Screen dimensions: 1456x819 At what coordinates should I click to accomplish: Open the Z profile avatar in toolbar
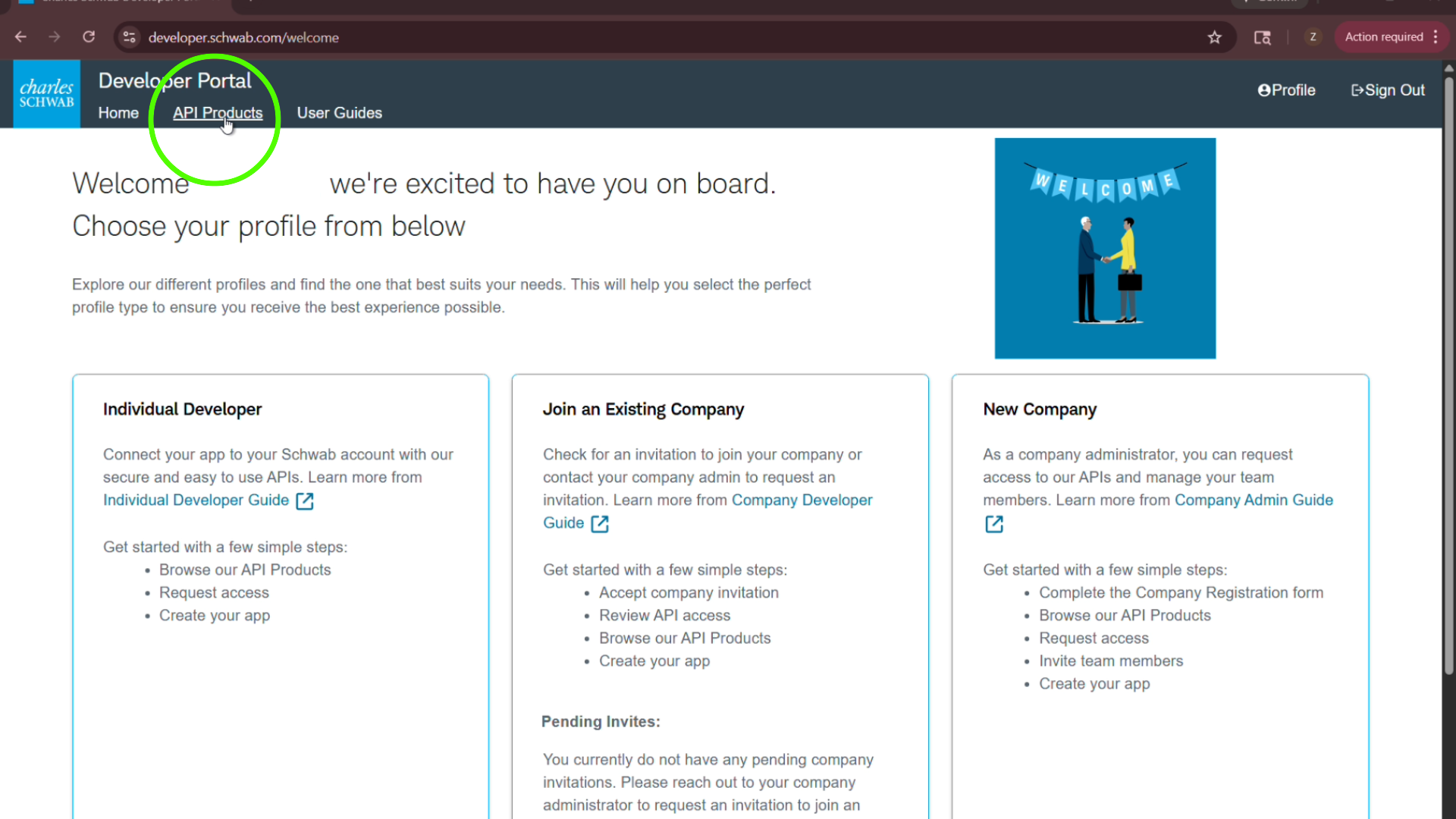click(x=1313, y=37)
